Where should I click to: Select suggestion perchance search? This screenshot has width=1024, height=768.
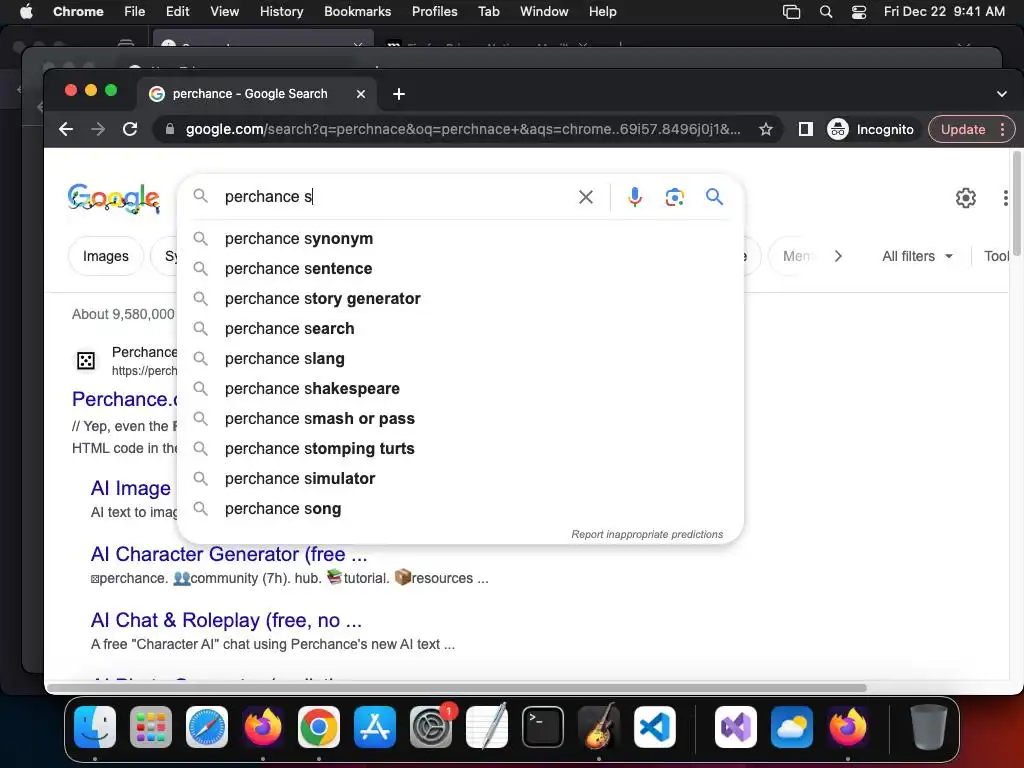460,328
